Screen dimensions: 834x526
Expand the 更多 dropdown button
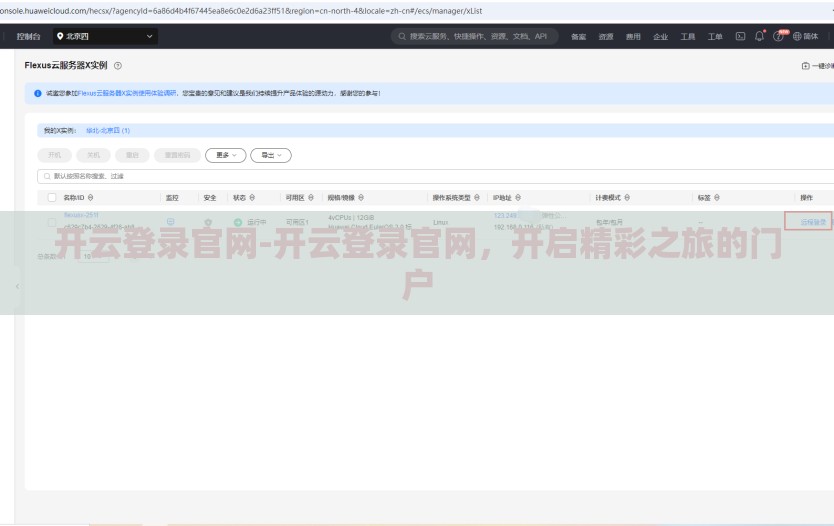(x=226, y=155)
